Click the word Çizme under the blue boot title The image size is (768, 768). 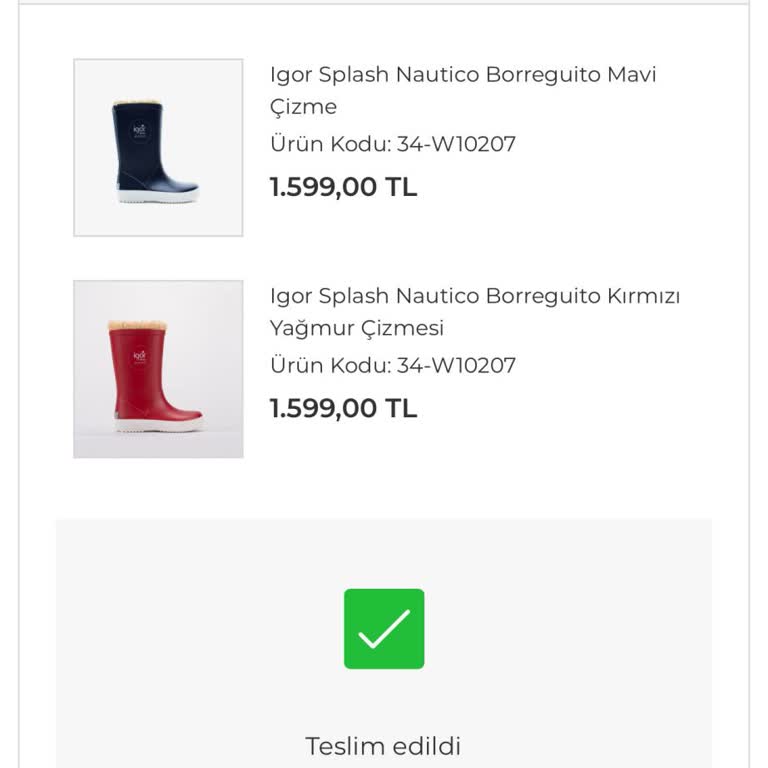pos(303,107)
